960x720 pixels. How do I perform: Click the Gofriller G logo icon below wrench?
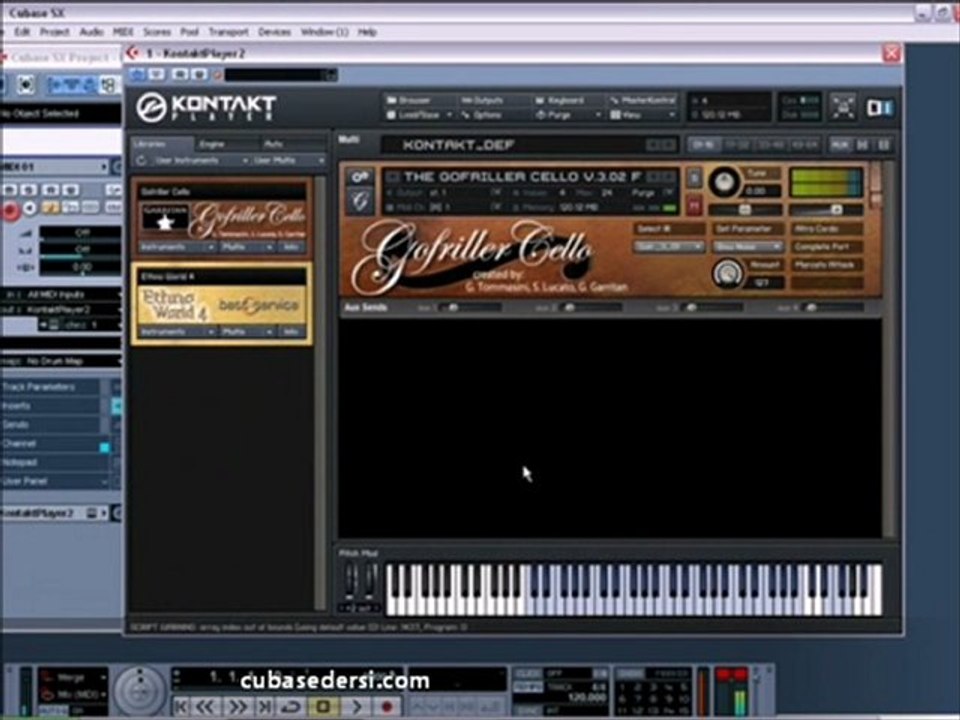(360, 201)
